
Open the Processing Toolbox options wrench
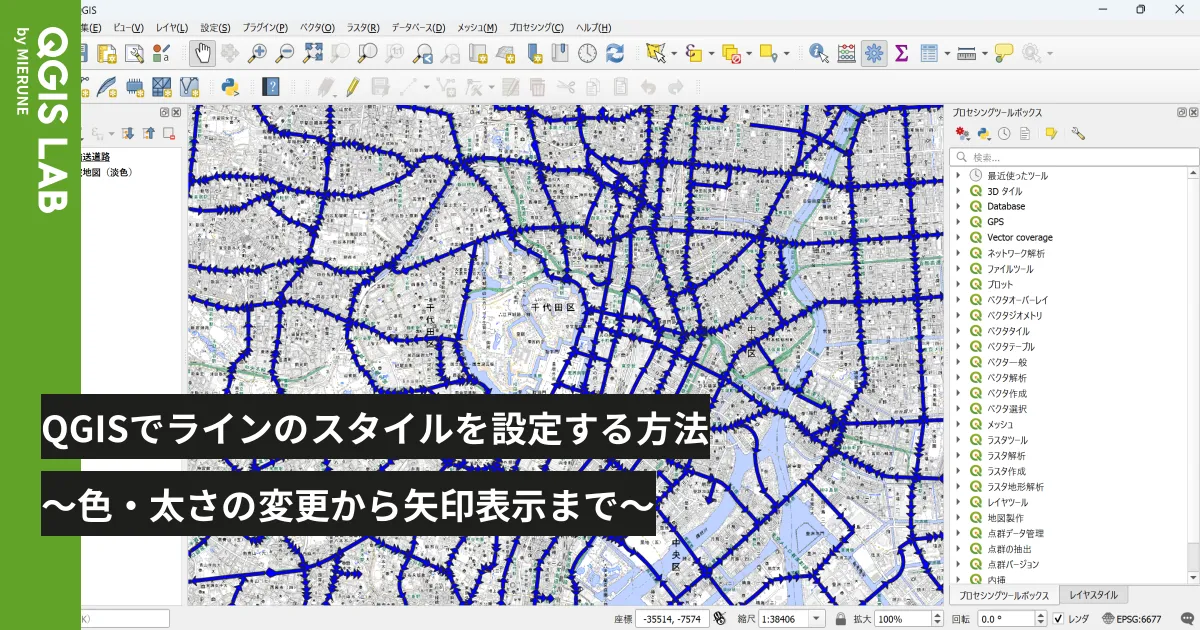pyautogui.click(x=1078, y=133)
